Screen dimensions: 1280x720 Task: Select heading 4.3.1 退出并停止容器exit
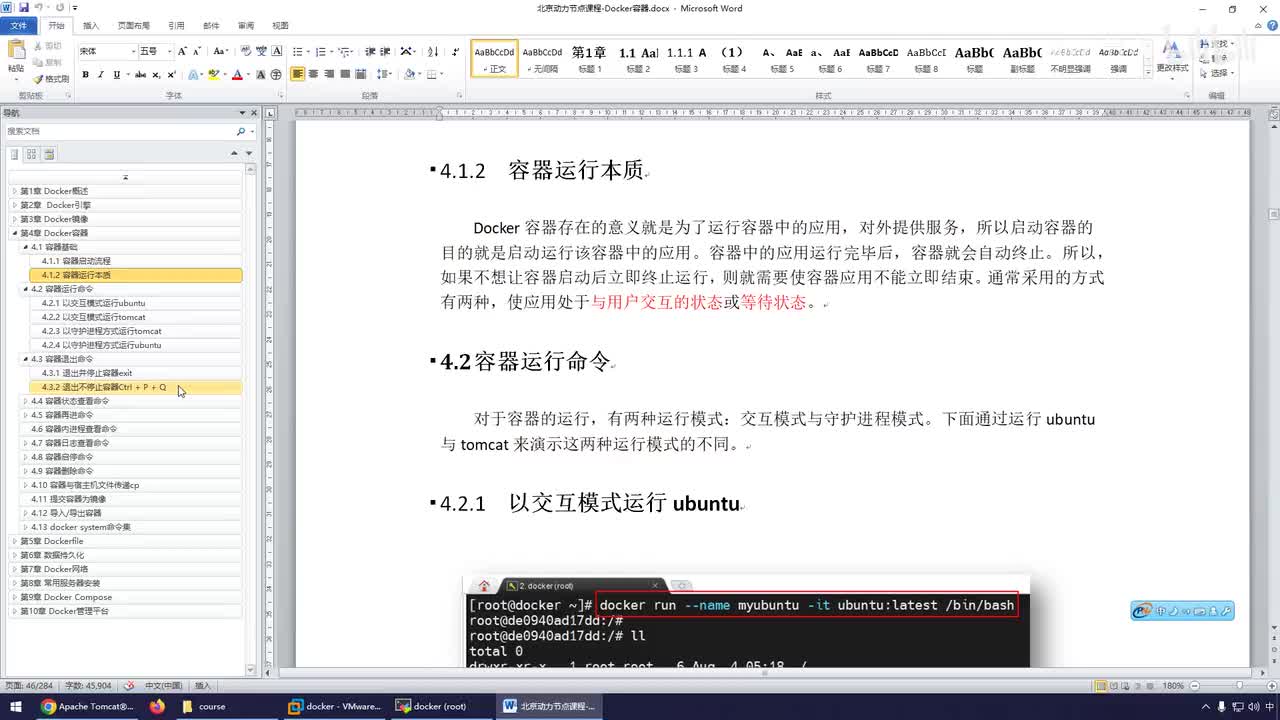tap(87, 373)
